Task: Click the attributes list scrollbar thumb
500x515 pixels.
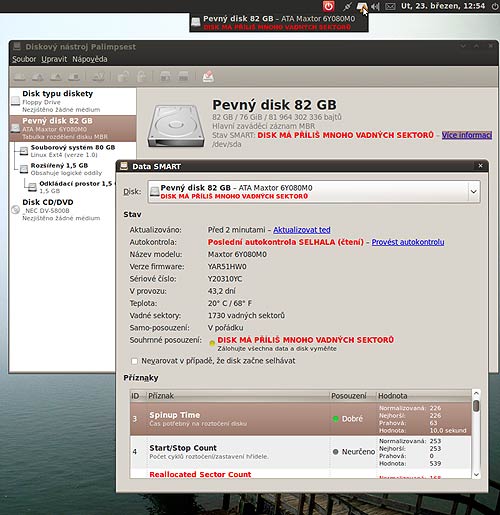Action: (476, 406)
